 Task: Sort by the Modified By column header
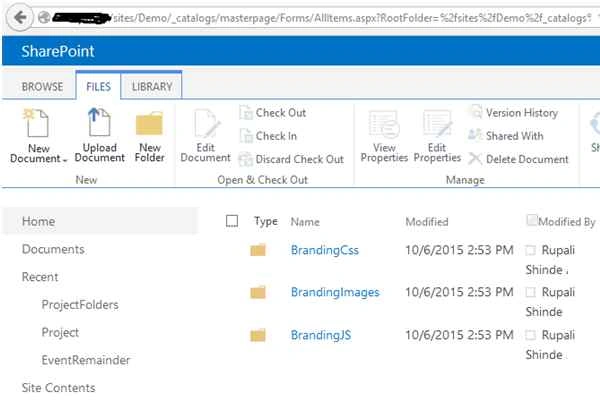pyautogui.click(x=567, y=222)
